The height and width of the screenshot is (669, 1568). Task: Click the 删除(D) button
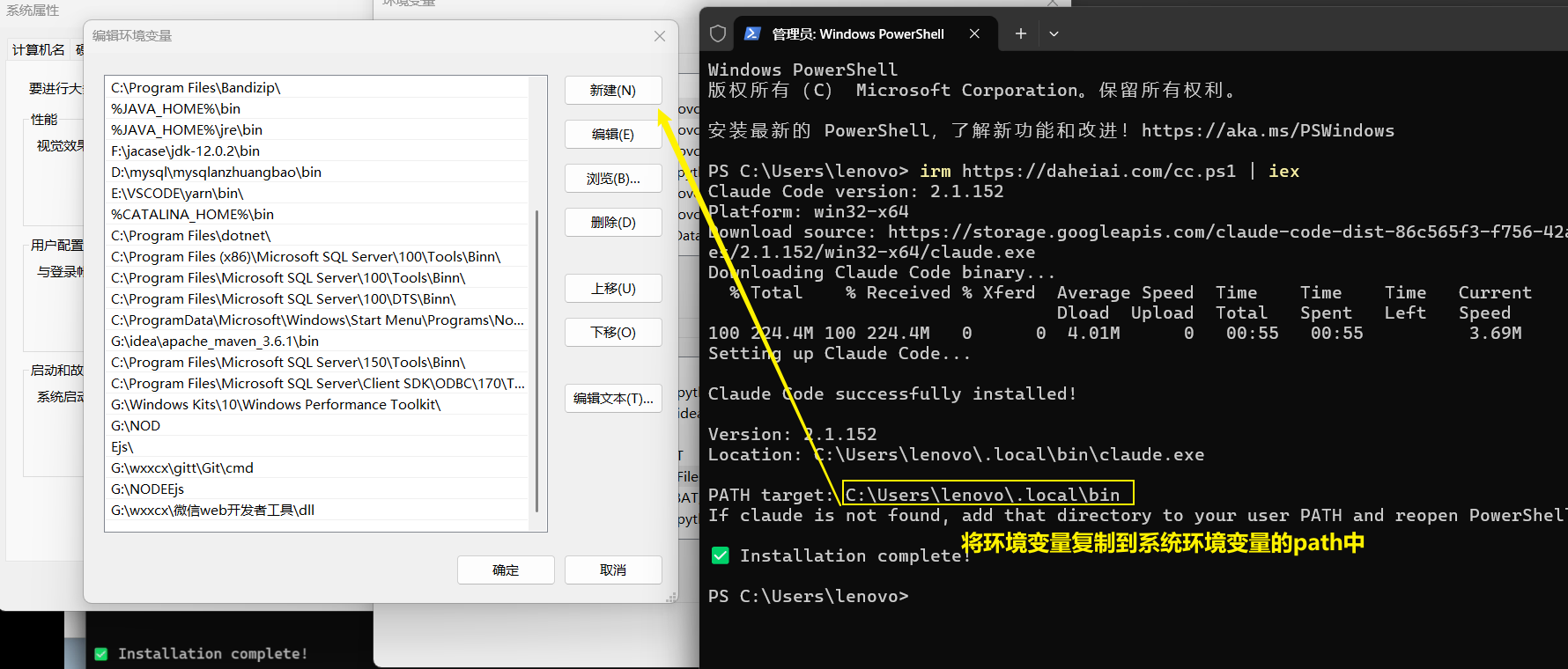[x=613, y=223]
